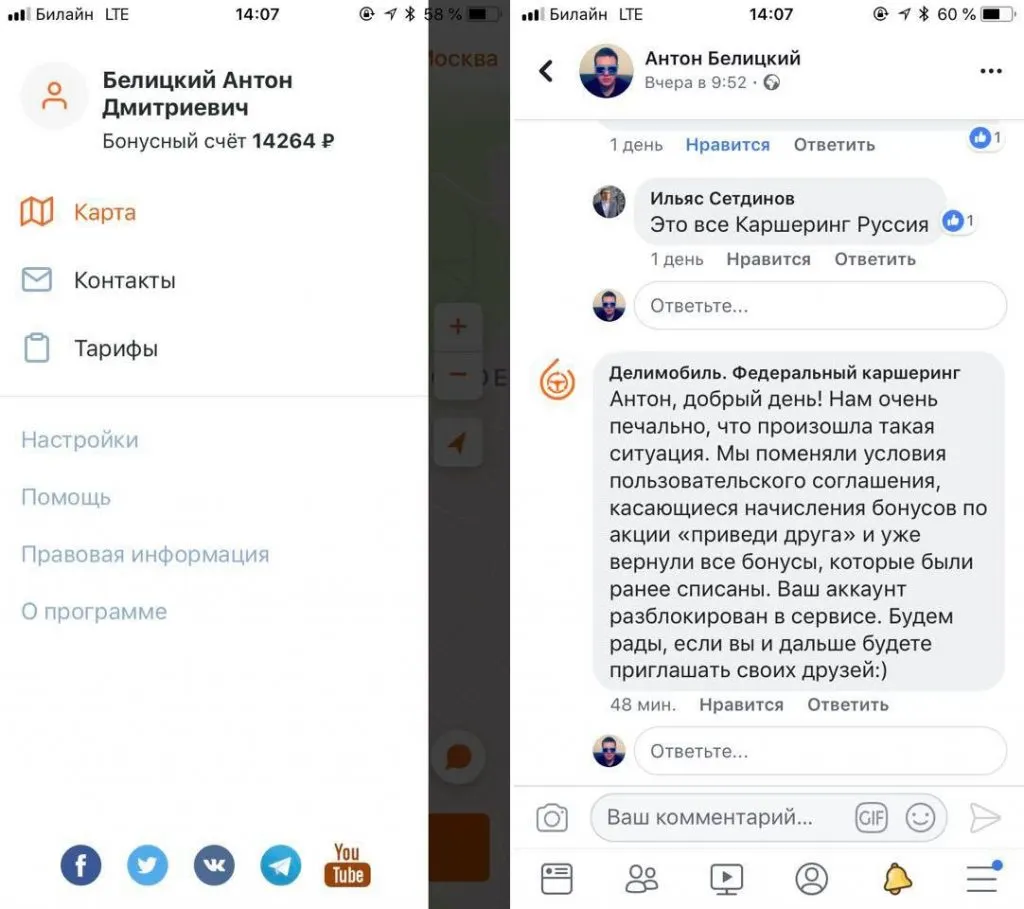The image size is (1024, 909).
Task: Open the YouTube social link icon
Action: 347,865
